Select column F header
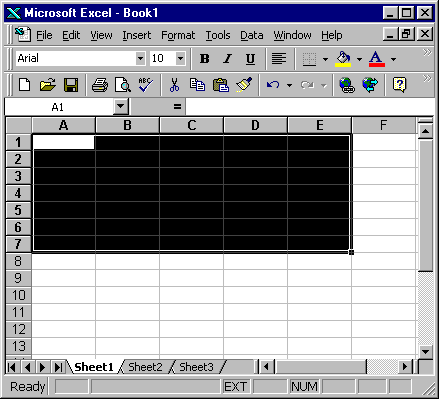 (383, 125)
